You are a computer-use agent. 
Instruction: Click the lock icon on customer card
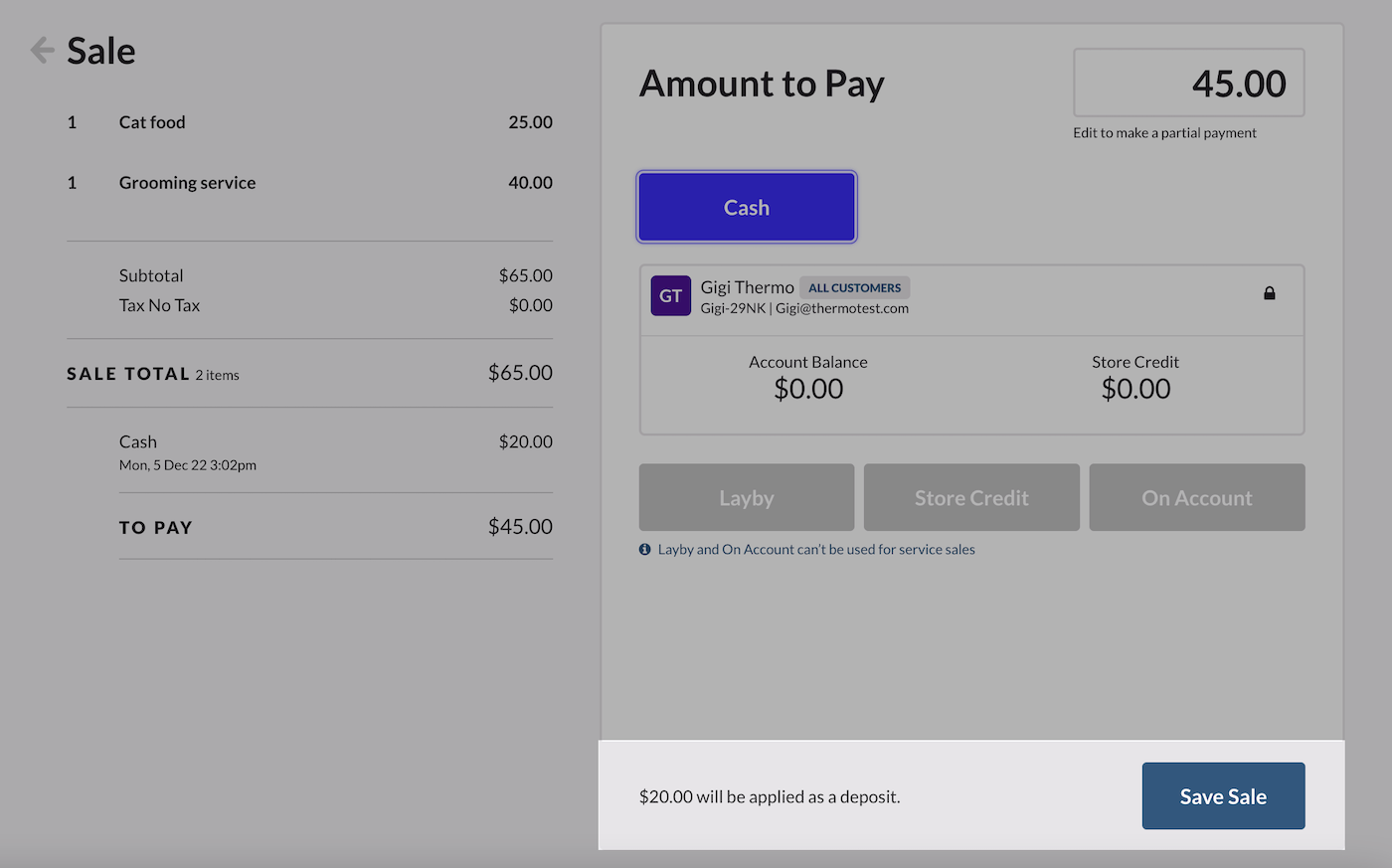(x=1270, y=294)
